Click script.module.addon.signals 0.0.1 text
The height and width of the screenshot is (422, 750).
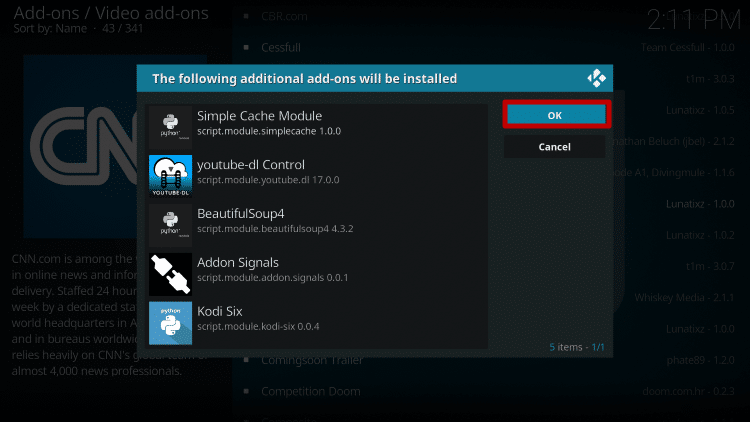coord(273,278)
